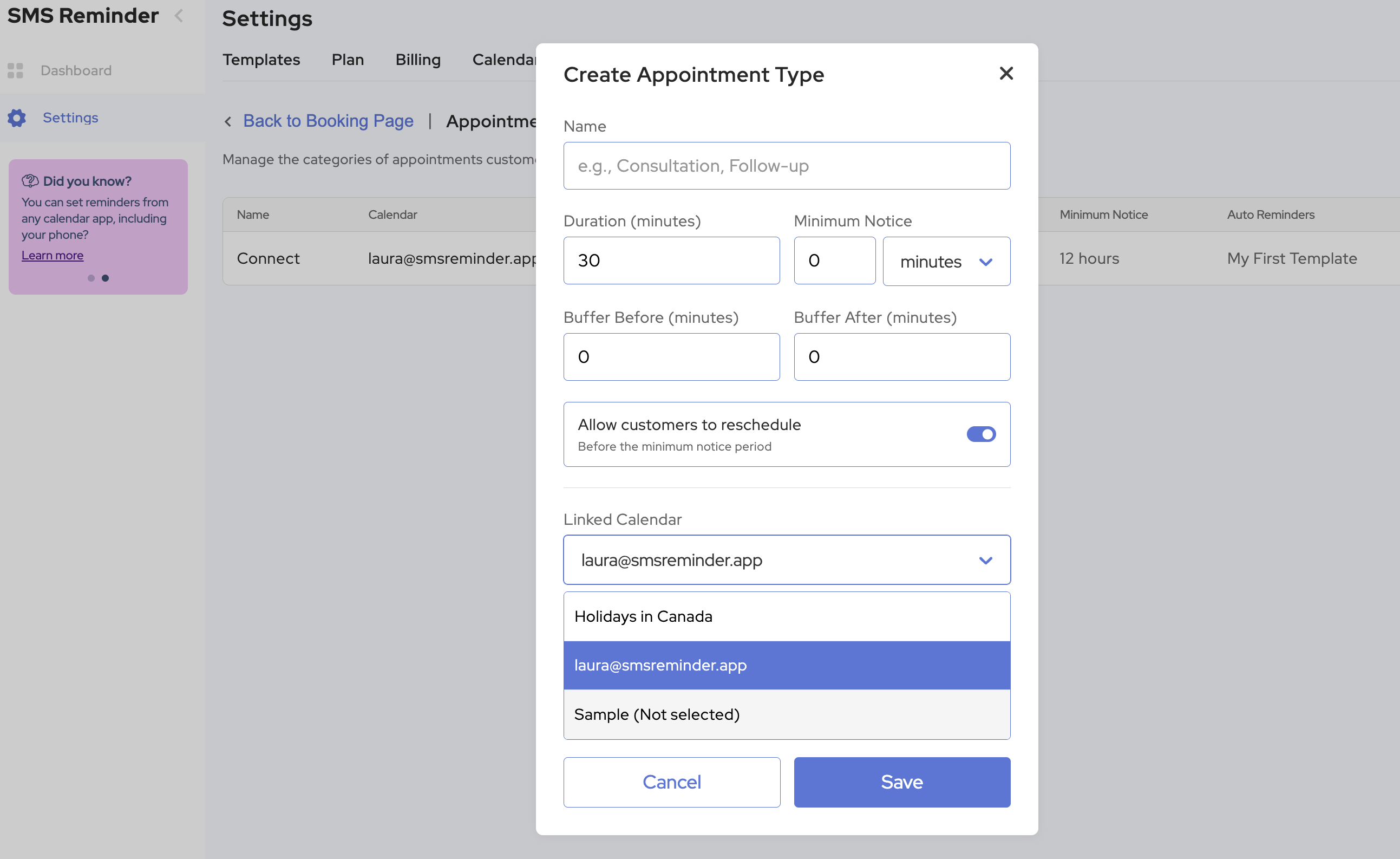Select the first carousel dot in tip card

pyautogui.click(x=91, y=278)
